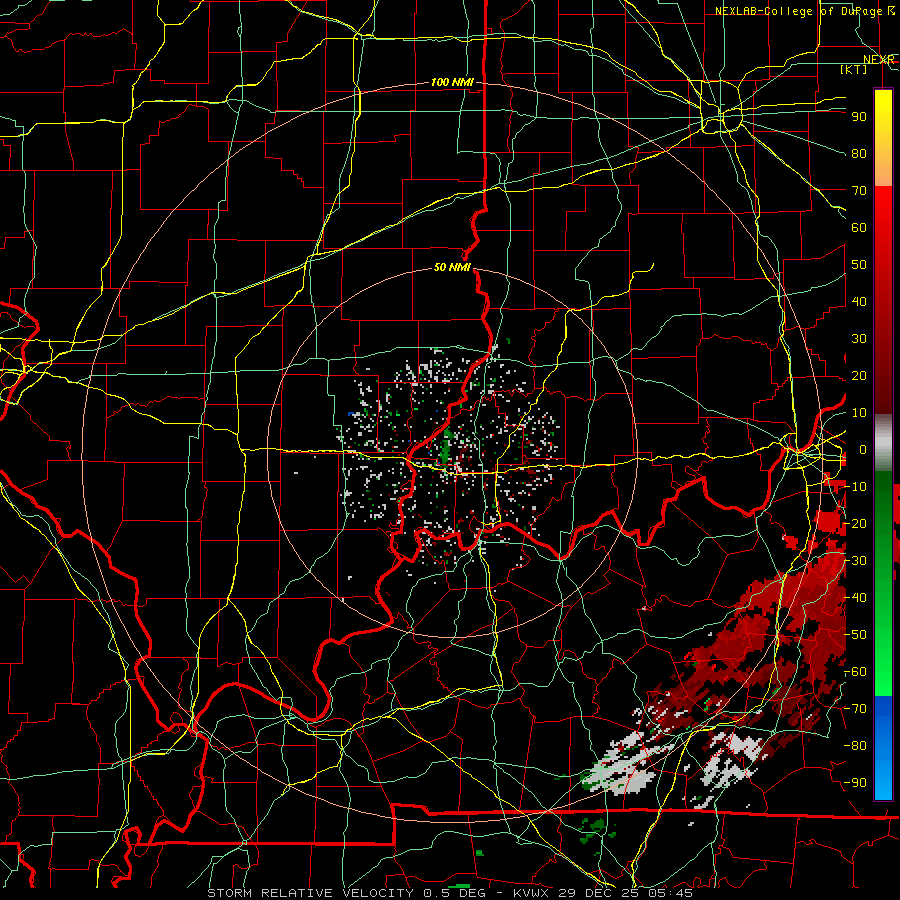Click the 100 NMI range ring label
900x900 pixels.
[x=452, y=82]
